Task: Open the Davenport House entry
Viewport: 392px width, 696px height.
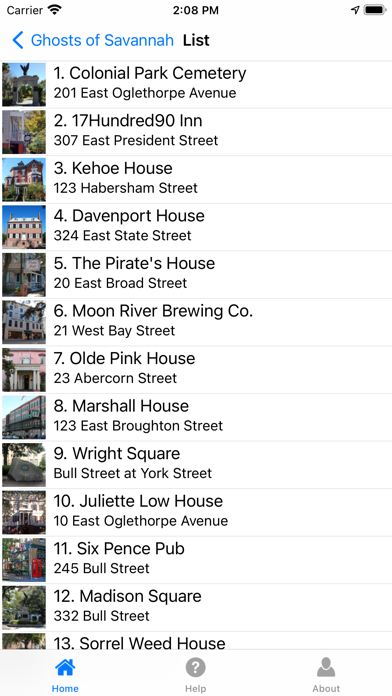Action: pos(196,227)
